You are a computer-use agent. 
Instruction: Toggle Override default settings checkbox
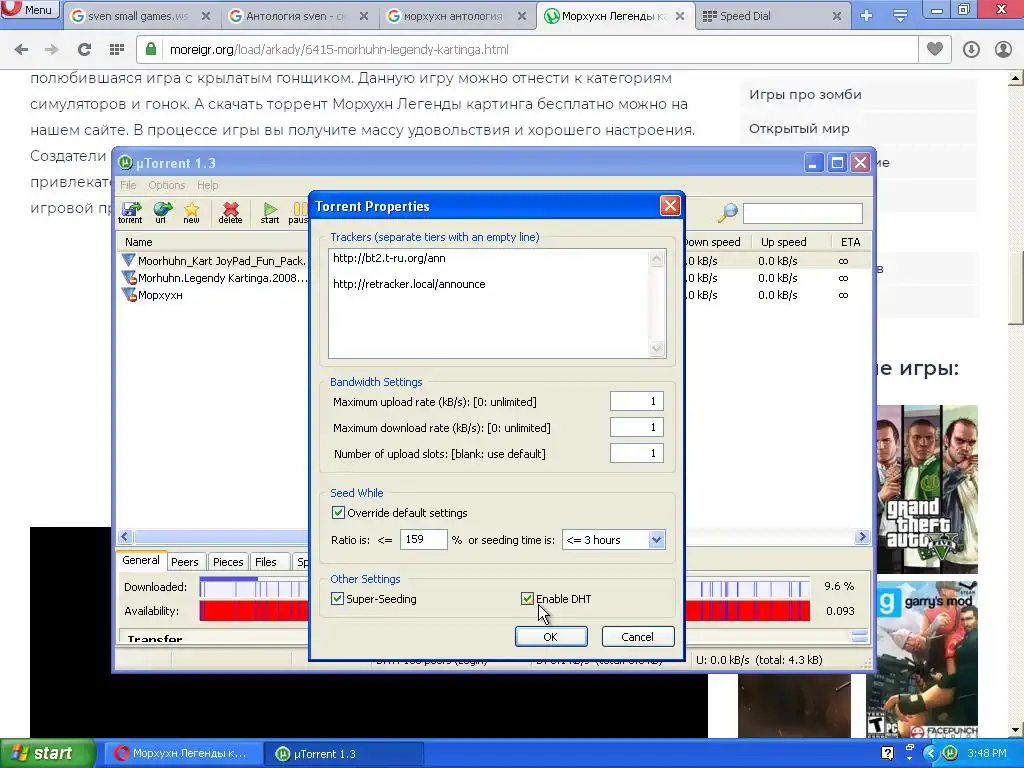tap(338, 513)
